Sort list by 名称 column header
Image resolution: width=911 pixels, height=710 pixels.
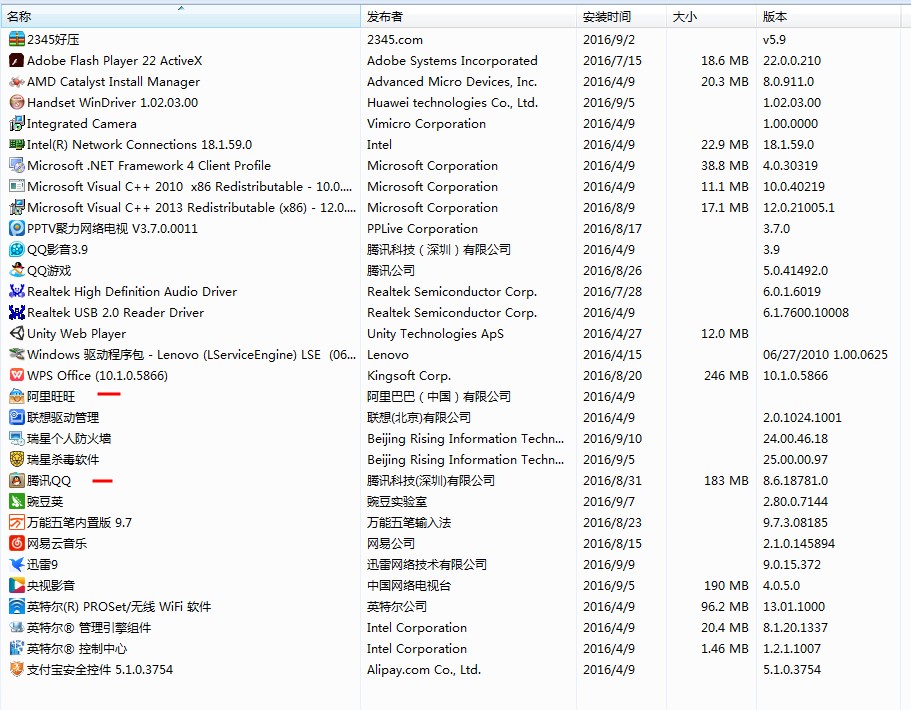(181, 17)
